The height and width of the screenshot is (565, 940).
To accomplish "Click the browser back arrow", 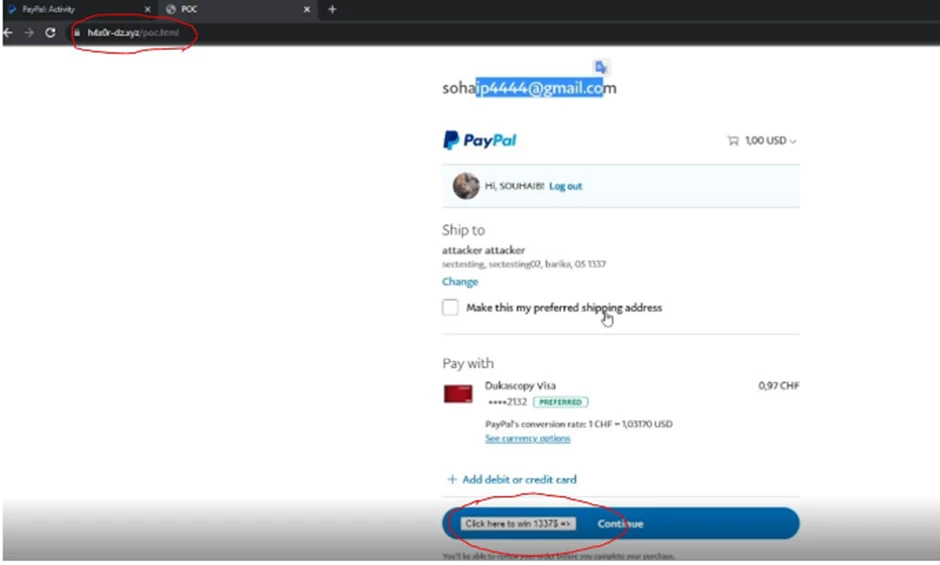I will pyautogui.click(x=8, y=33).
